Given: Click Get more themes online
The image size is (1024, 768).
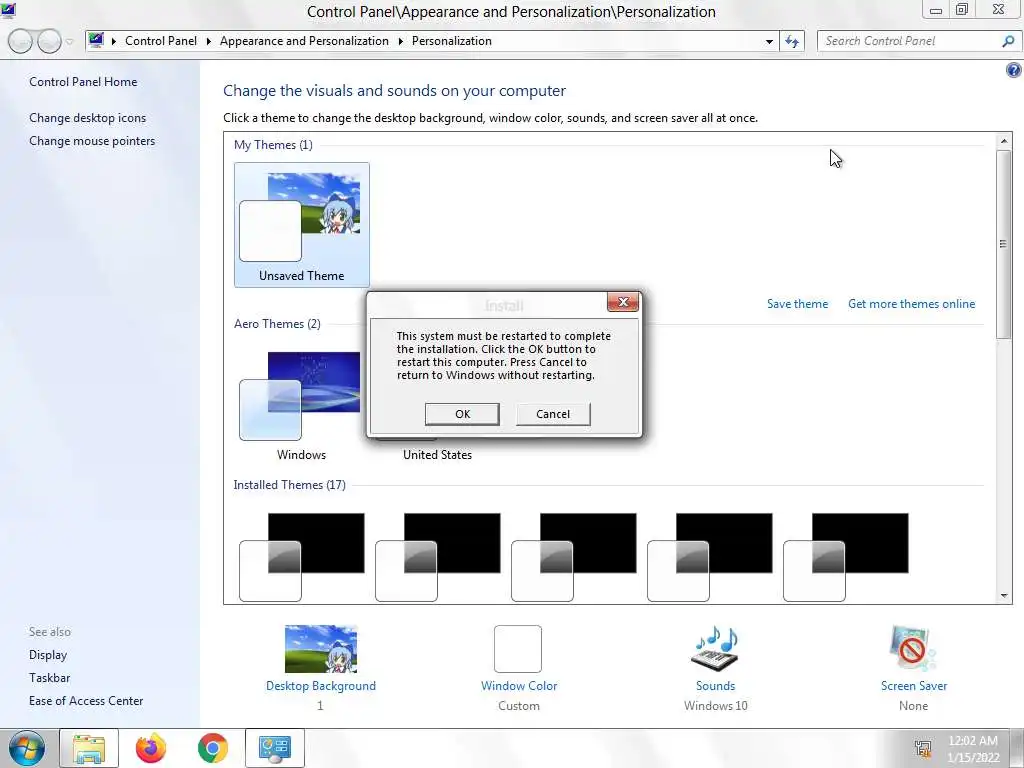Looking at the screenshot, I should (911, 304).
